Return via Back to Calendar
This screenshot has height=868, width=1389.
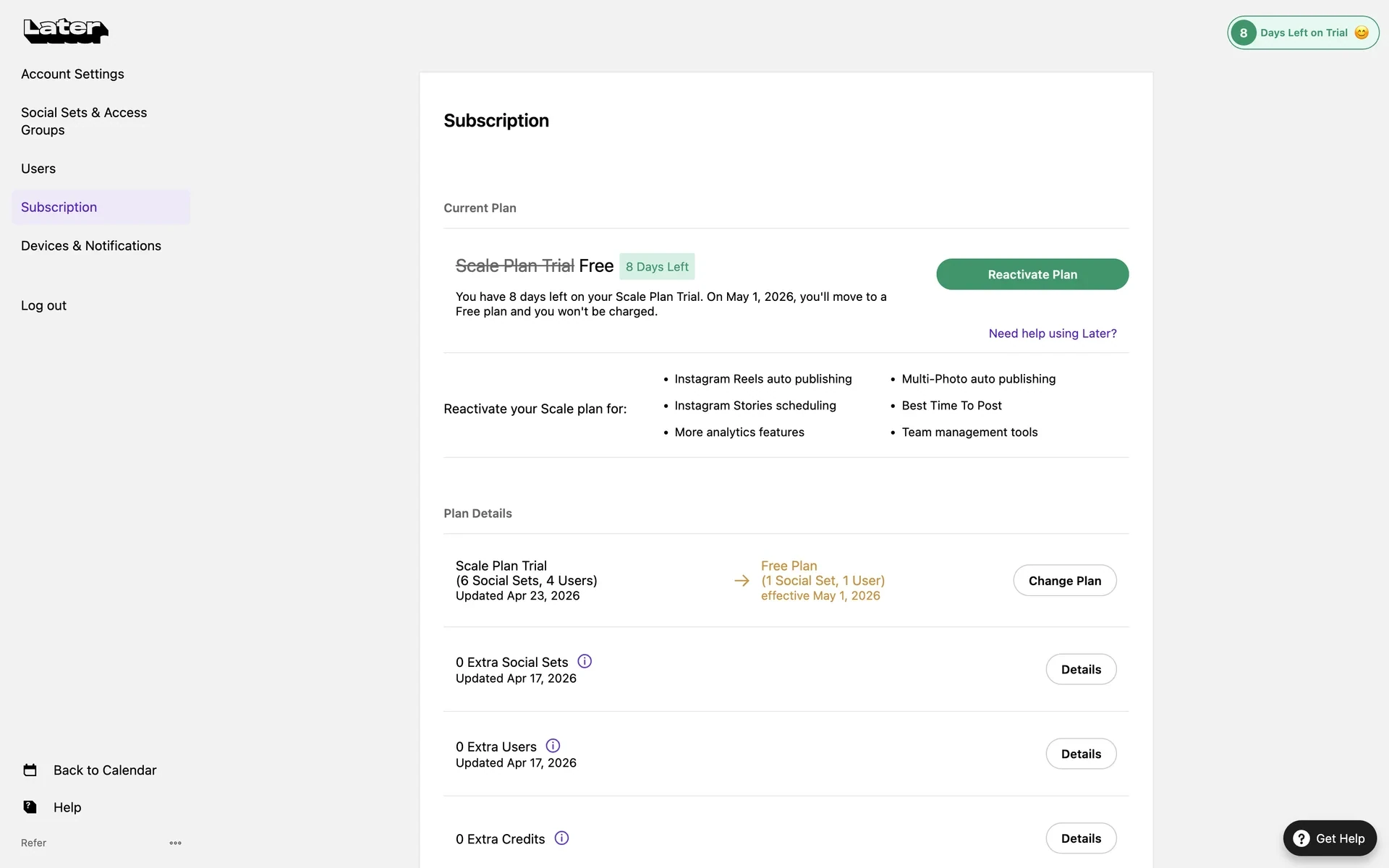pos(105,770)
